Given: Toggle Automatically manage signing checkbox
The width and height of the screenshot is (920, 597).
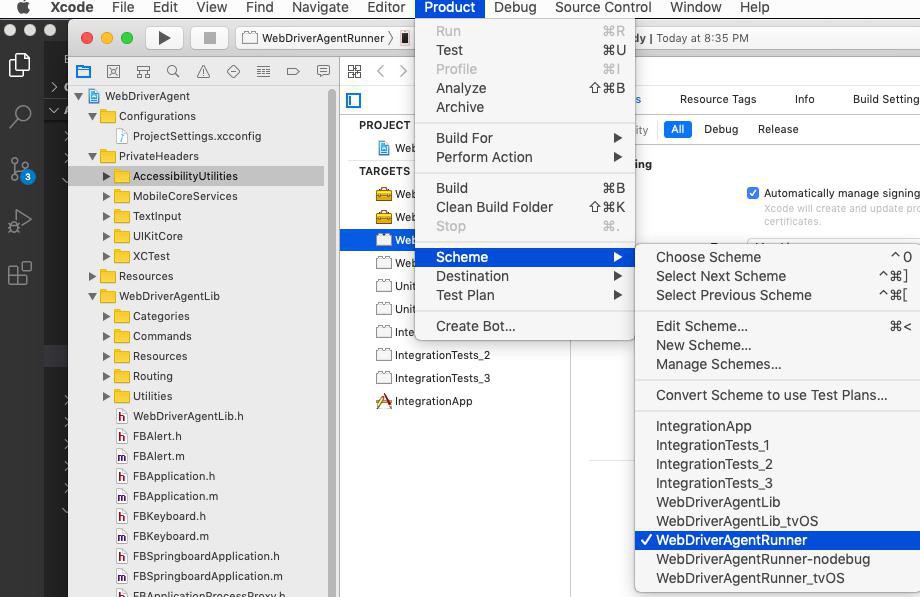Looking at the screenshot, I should point(753,193).
